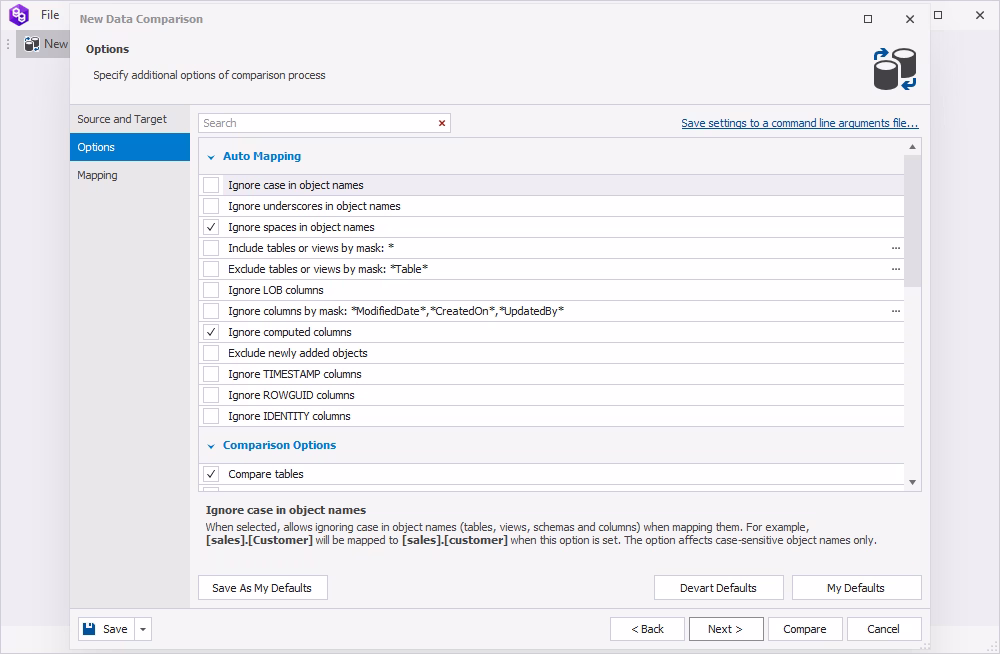The height and width of the screenshot is (654, 1000).
Task: Check Ignore TIMESTAMP columns
Action: click(211, 375)
